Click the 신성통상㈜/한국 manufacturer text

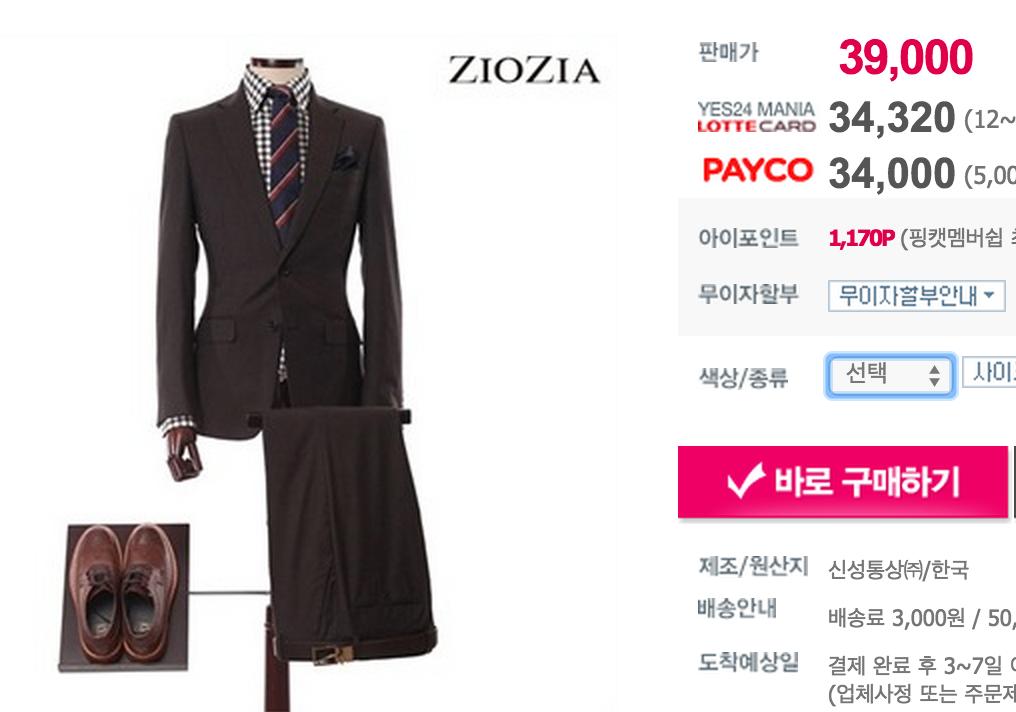point(898,569)
